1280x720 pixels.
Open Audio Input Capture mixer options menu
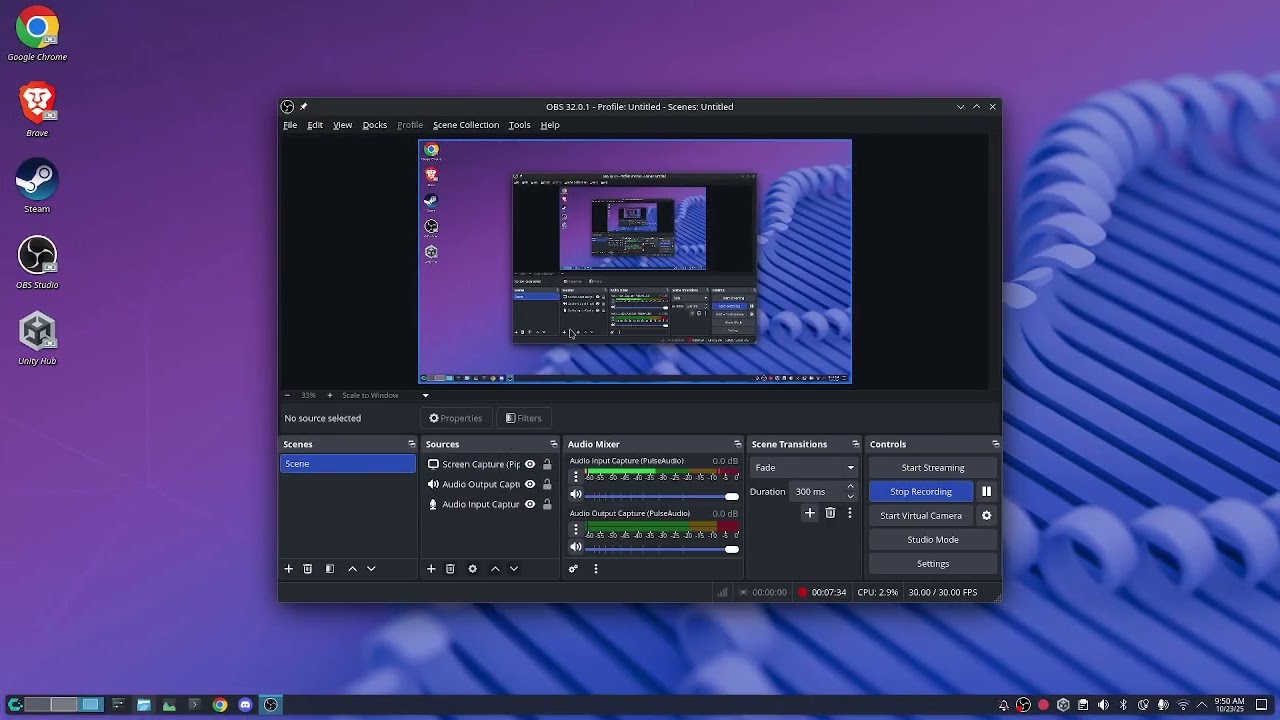click(x=576, y=477)
